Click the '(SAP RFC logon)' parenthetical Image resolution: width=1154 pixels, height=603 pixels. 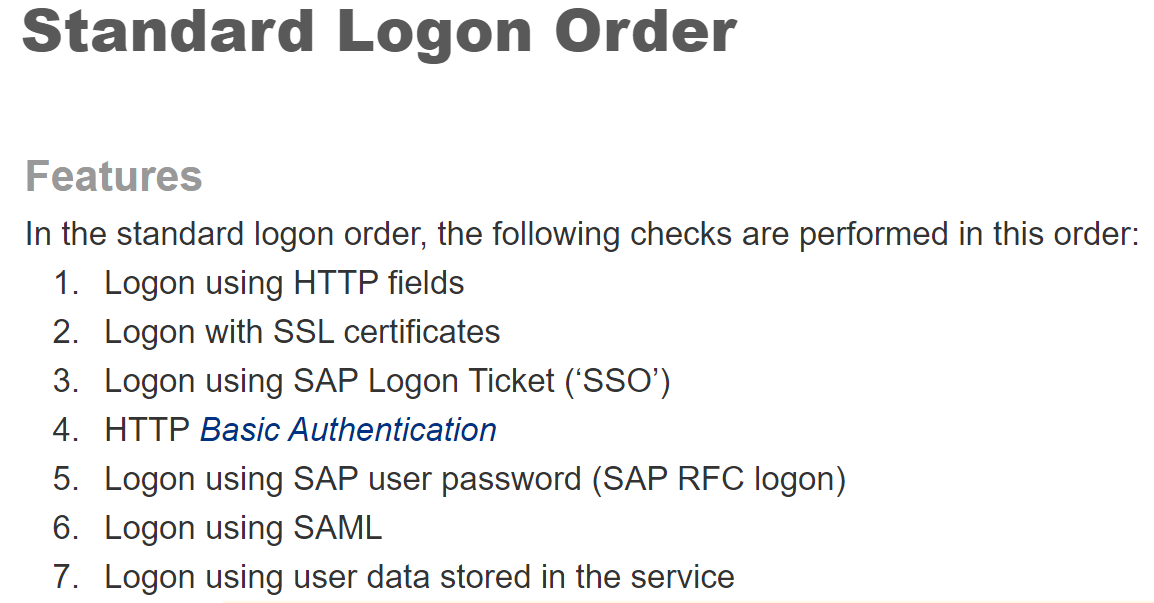point(718,479)
